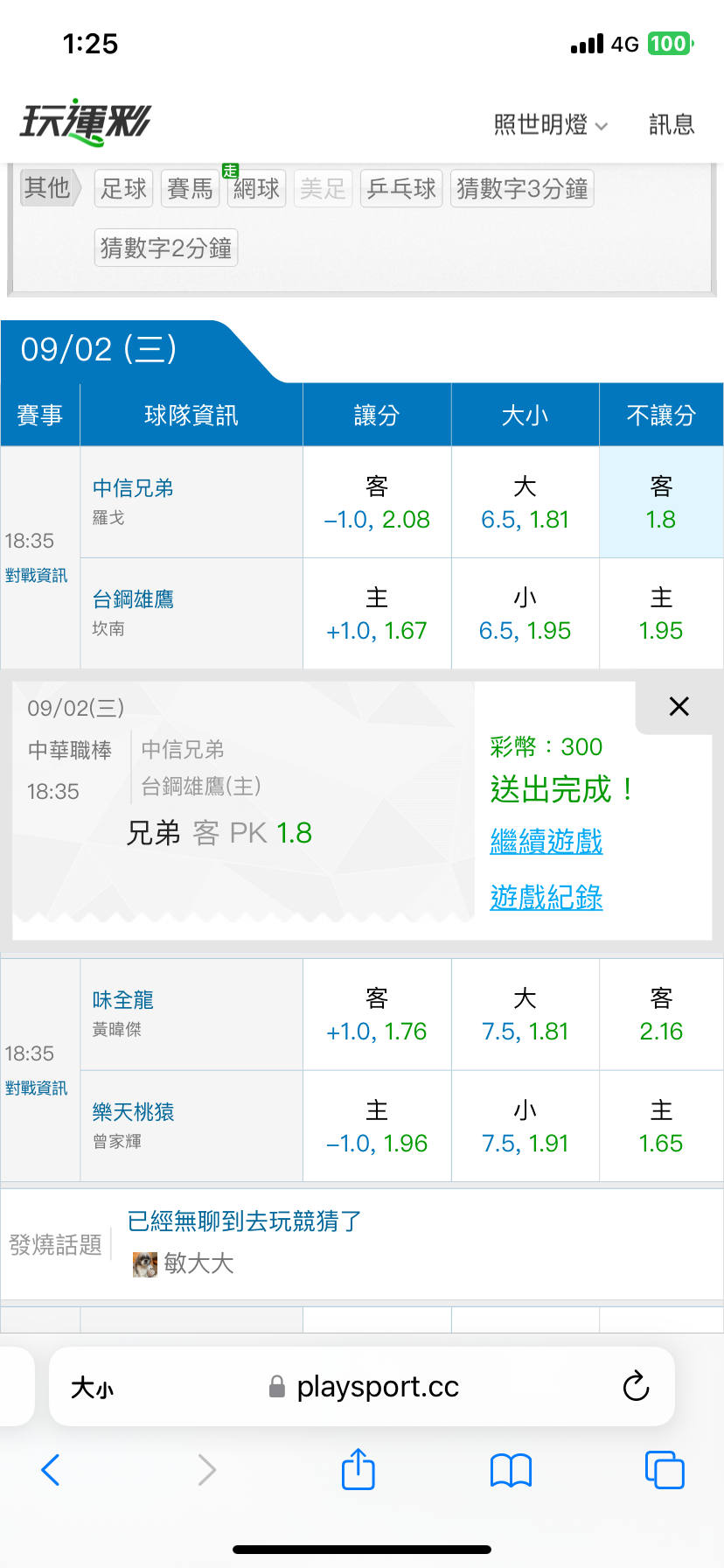Open 敏大大 user avatar thumbnail
The height and width of the screenshot is (1568, 724).
[144, 1263]
